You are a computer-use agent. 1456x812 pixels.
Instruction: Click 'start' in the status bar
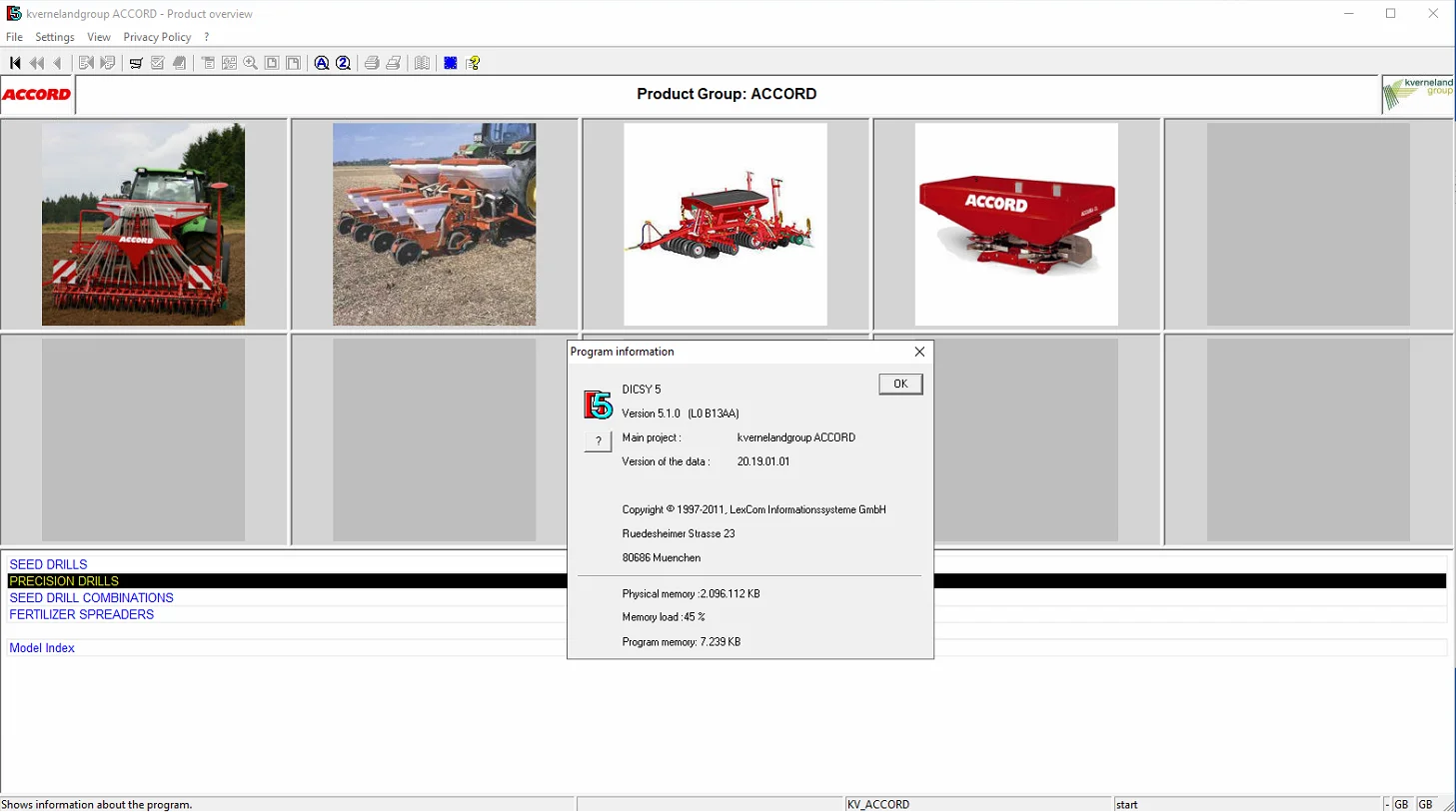pos(1127,805)
